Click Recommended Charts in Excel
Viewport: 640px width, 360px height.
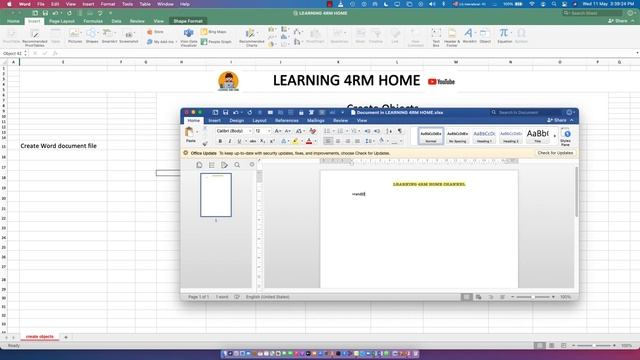point(251,37)
